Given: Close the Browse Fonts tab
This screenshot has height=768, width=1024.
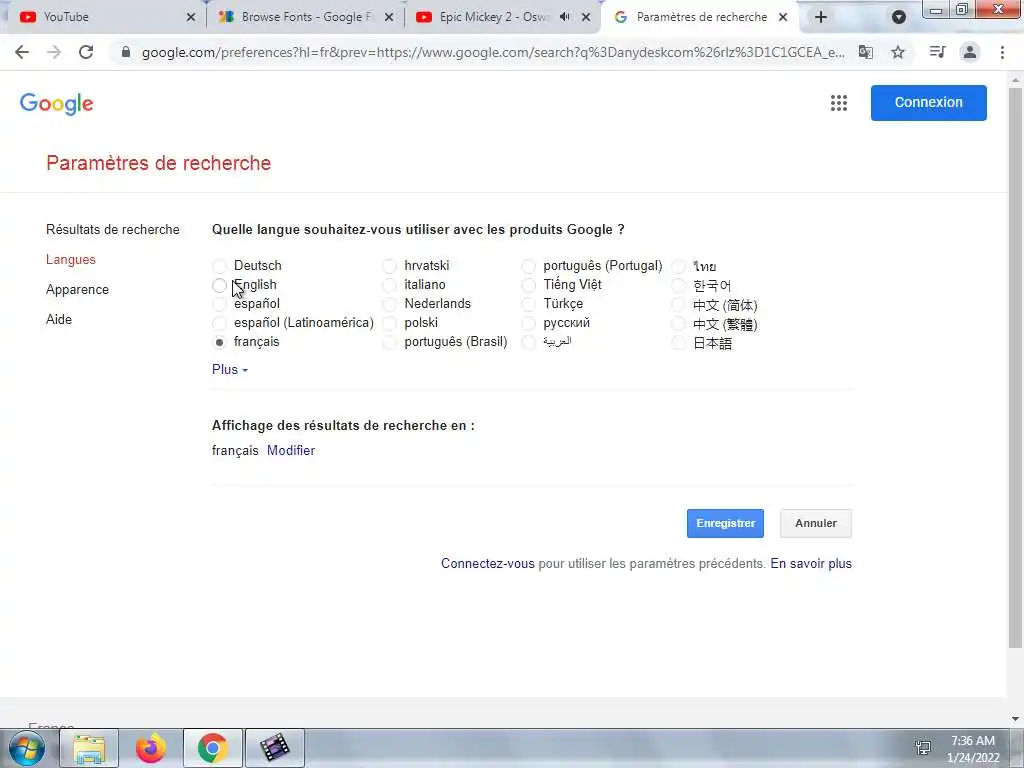Looking at the screenshot, I should pos(389,17).
